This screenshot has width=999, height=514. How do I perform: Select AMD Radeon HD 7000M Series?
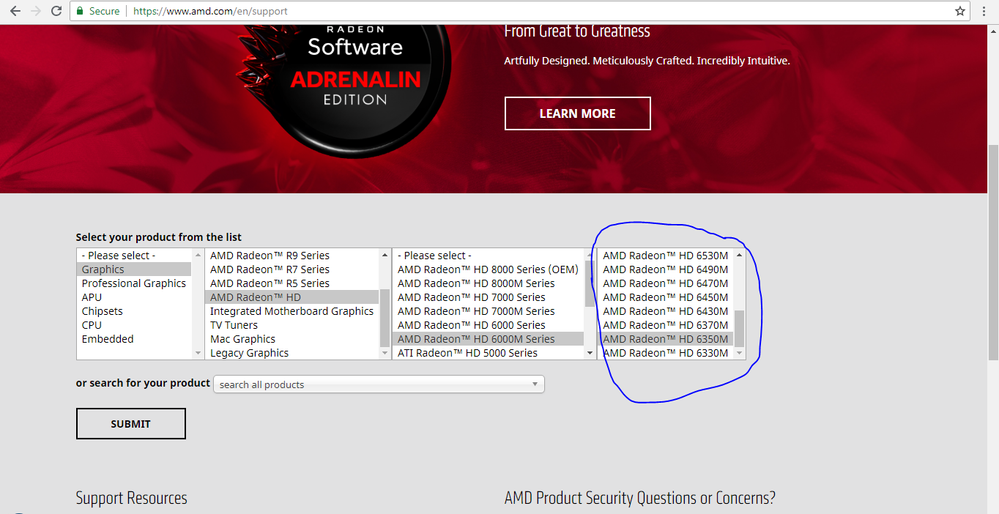tap(488, 311)
